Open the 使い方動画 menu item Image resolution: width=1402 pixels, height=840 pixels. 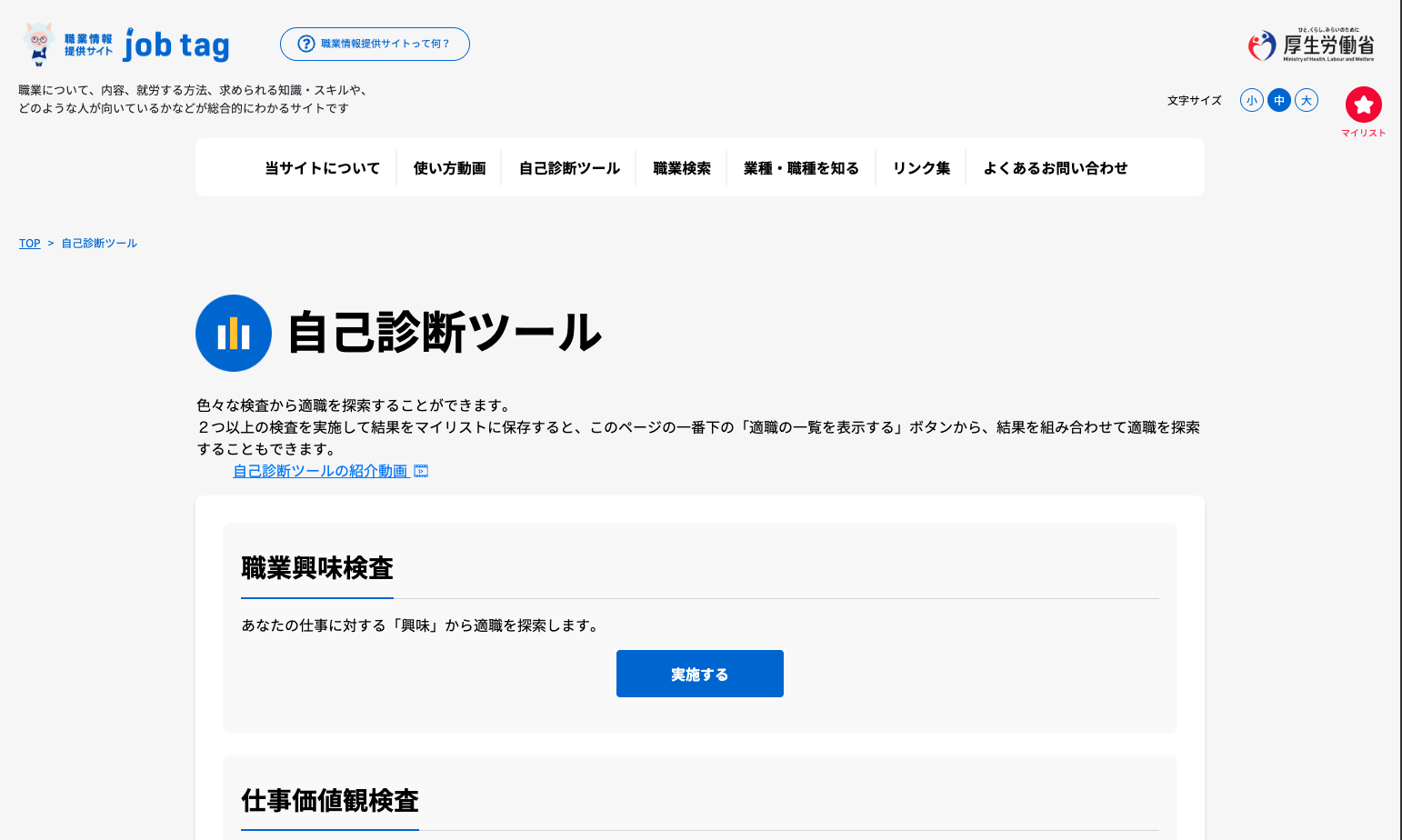[x=449, y=168]
